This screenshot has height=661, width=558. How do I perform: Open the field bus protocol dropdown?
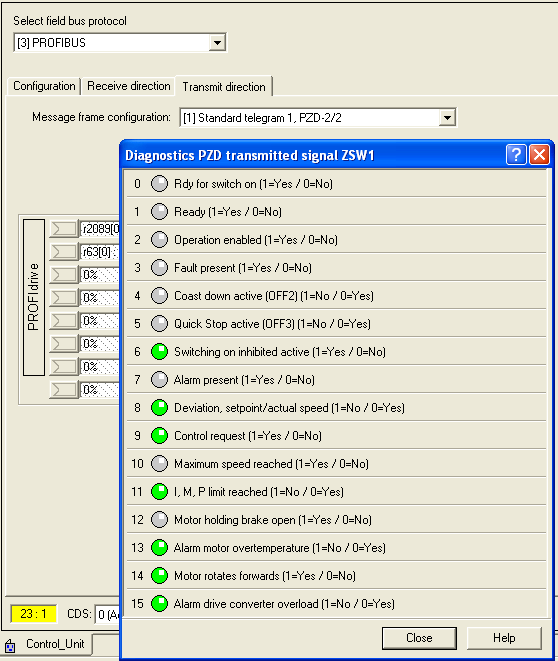click(x=217, y=43)
